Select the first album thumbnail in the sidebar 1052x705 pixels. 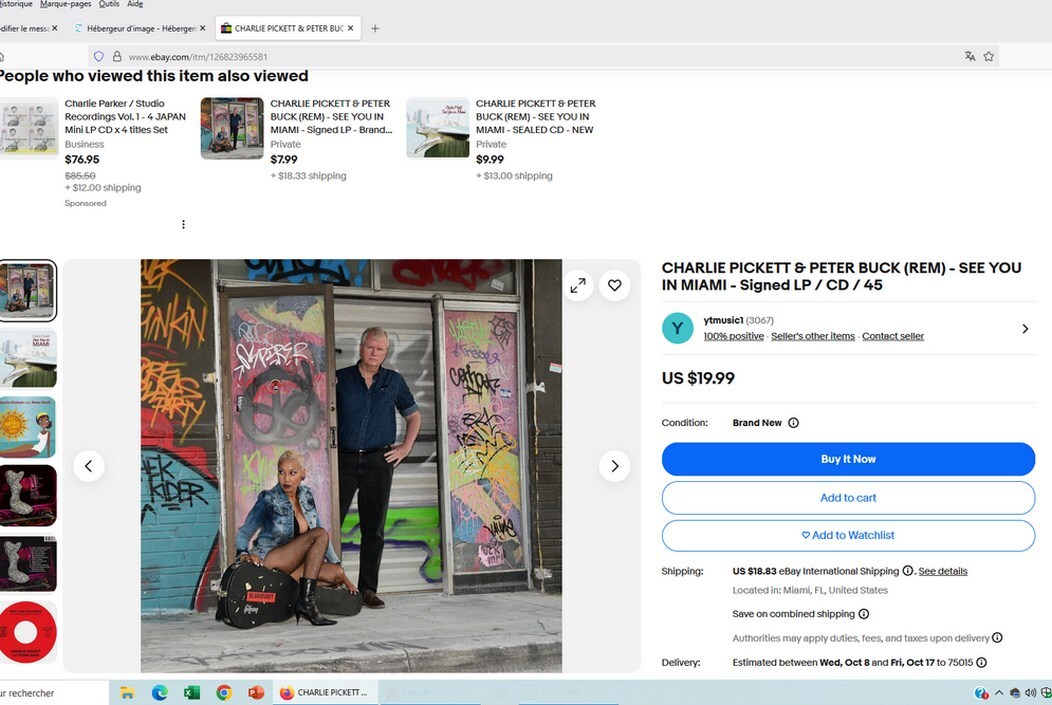click(28, 290)
